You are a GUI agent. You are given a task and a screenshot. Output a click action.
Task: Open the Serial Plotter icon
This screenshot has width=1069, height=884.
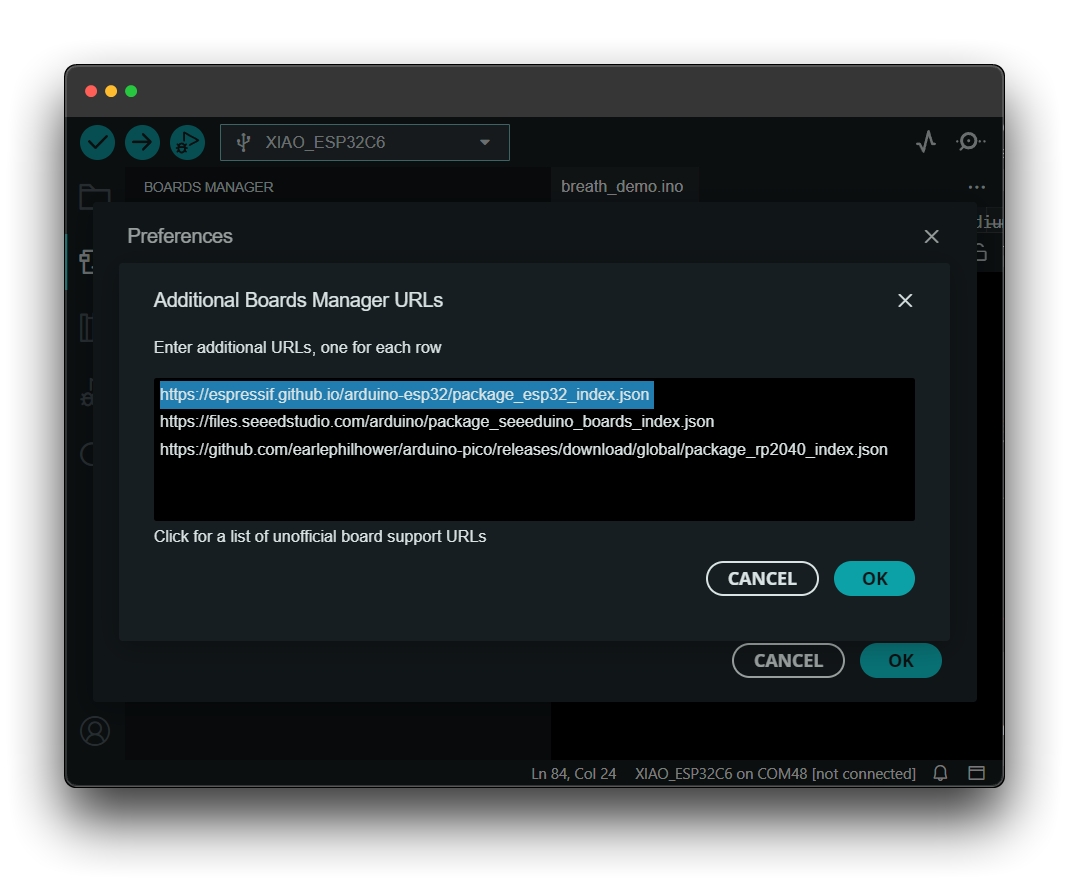(926, 142)
